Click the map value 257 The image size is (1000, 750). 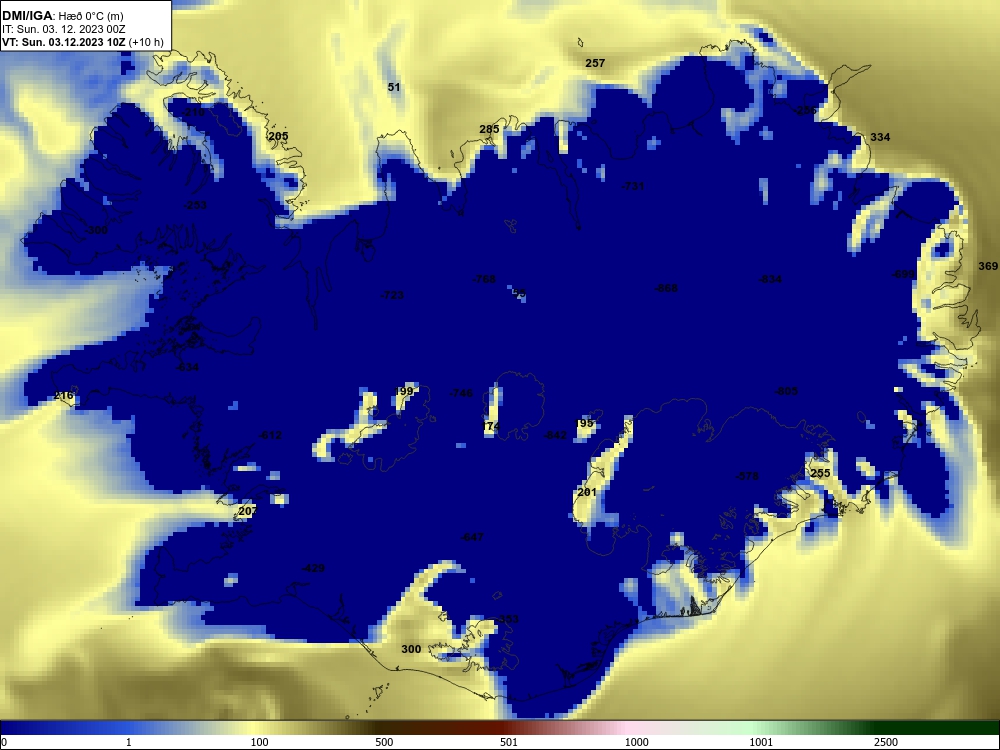tap(595, 63)
